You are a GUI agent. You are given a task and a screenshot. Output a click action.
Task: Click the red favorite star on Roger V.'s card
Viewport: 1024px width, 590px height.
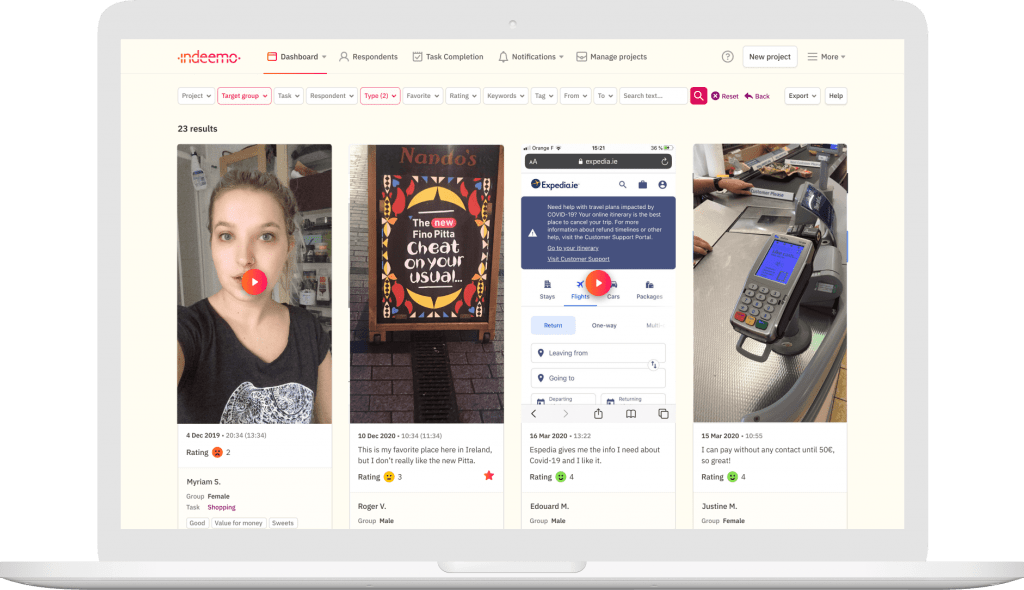[488, 476]
